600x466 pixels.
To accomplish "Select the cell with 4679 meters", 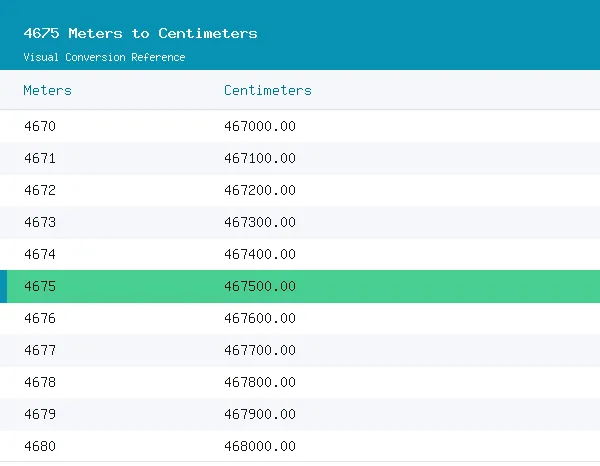I will pos(40,414).
